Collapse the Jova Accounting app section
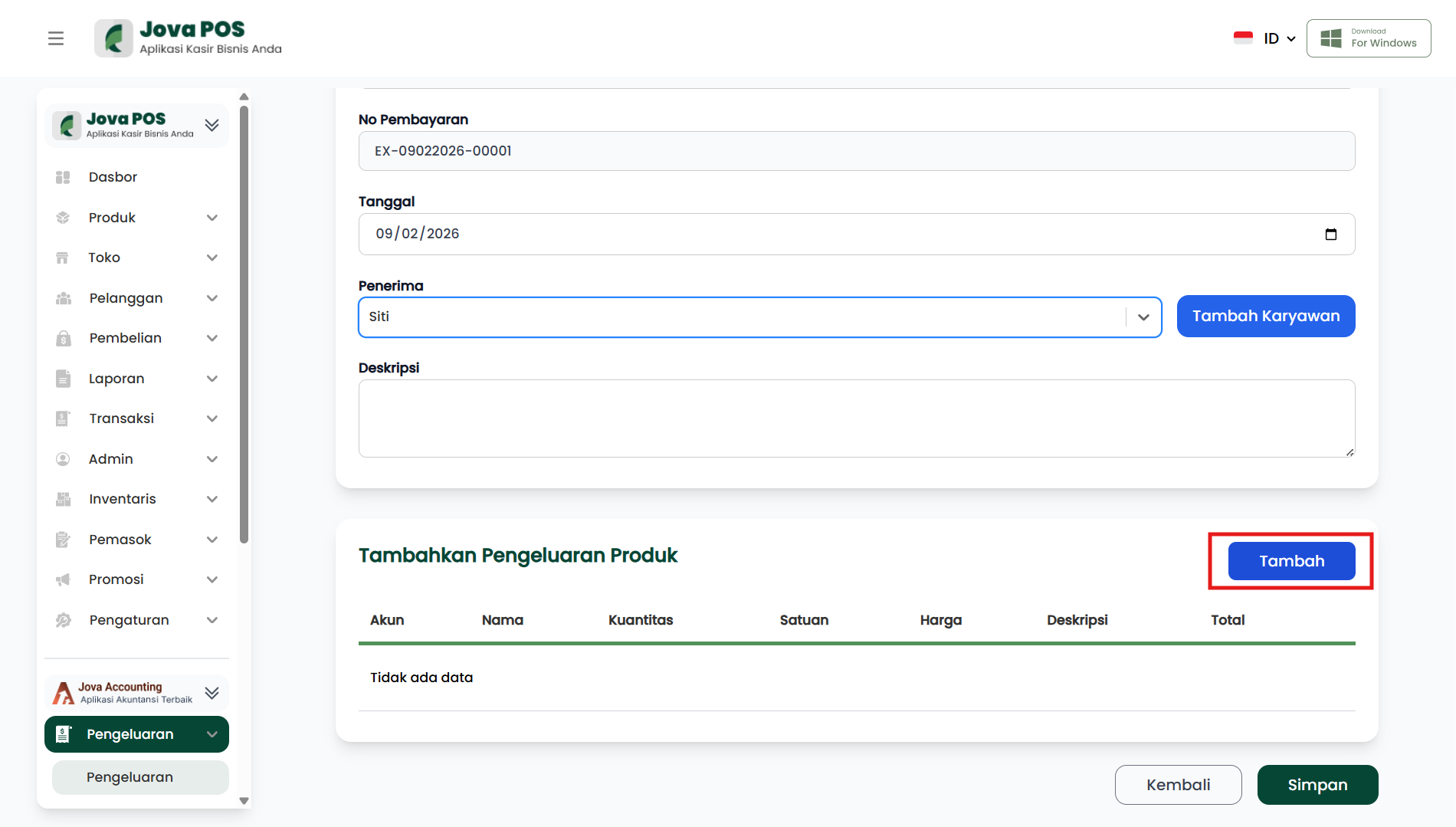 pyautogui.click(x=212, y=693)
